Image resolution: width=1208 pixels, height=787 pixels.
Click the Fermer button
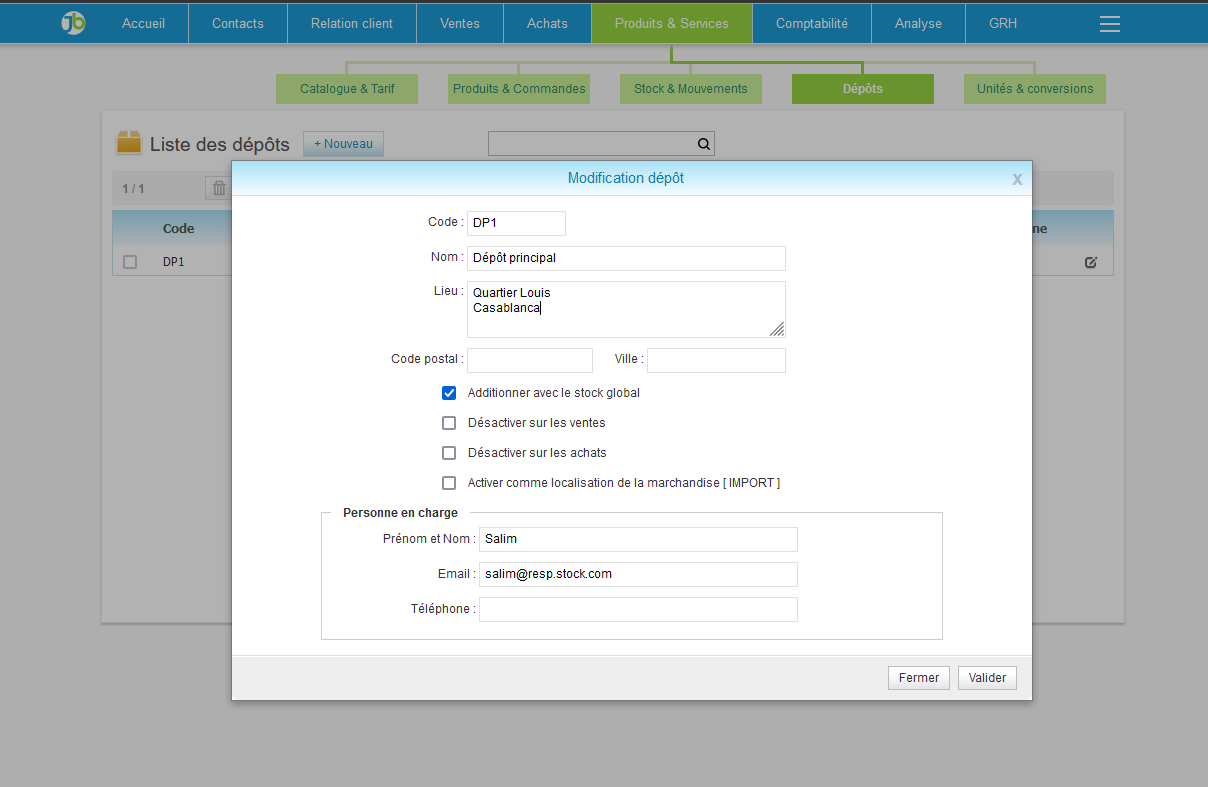click(918, 678)
